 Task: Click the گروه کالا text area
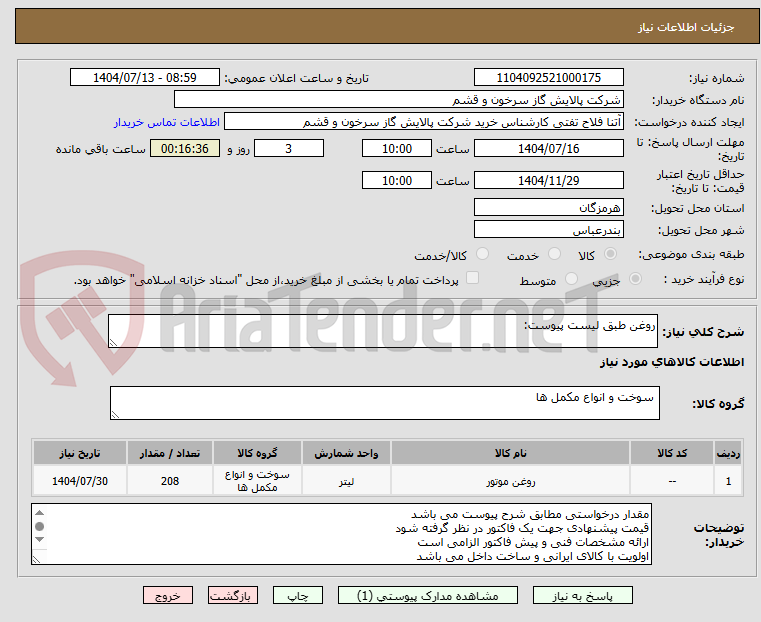[x=385, y=403]
